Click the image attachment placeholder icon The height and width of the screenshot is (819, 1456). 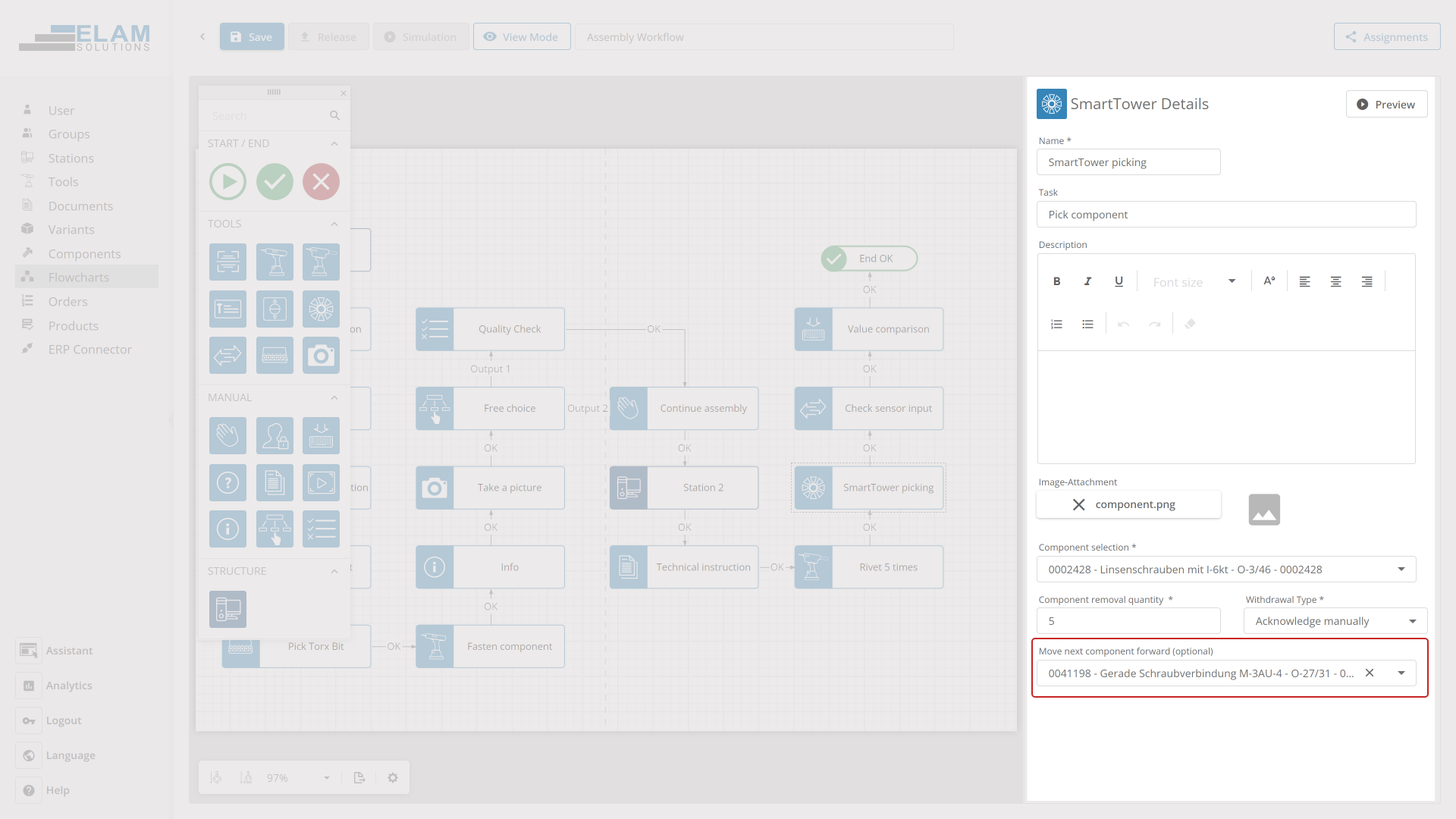(x=1264, y=510)
